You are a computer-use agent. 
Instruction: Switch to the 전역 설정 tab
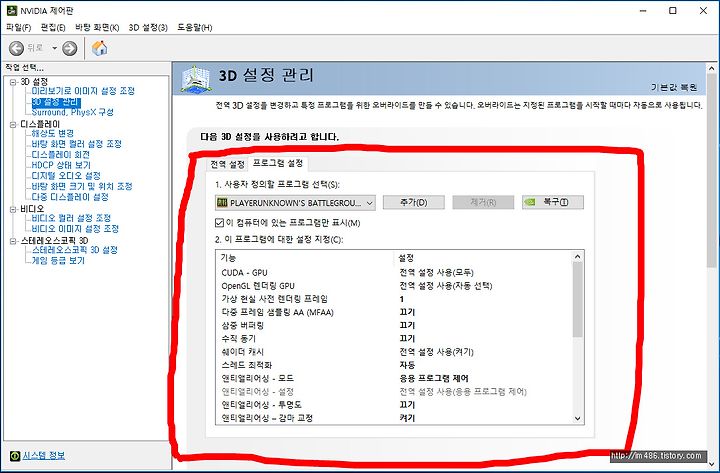[x=227, y=164]
